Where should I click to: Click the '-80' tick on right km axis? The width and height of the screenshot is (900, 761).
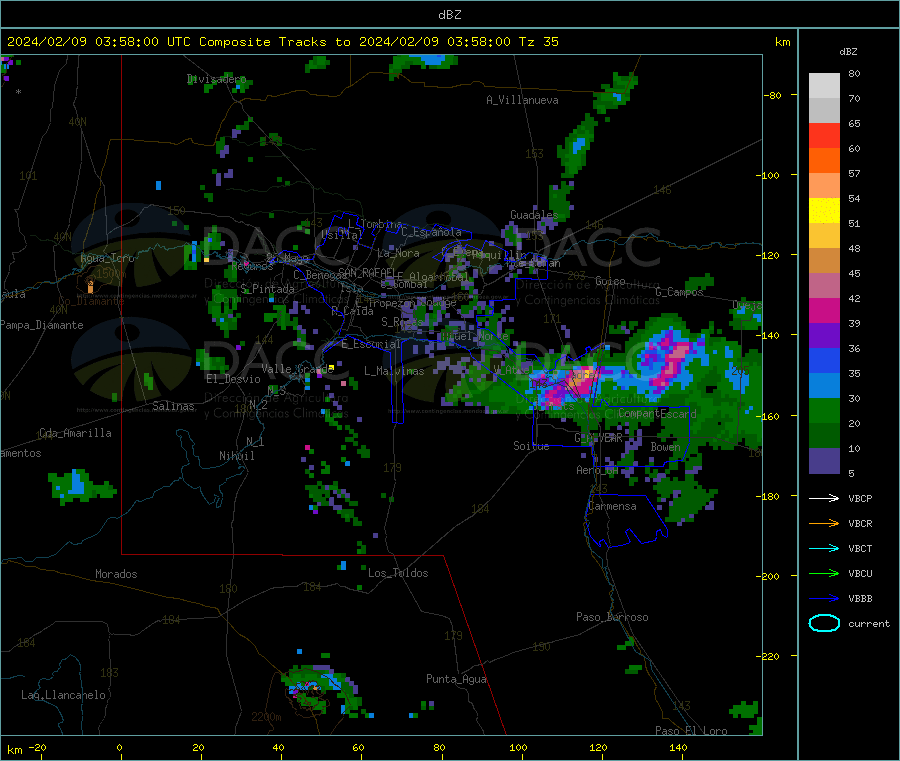click(x=773, y=95)
